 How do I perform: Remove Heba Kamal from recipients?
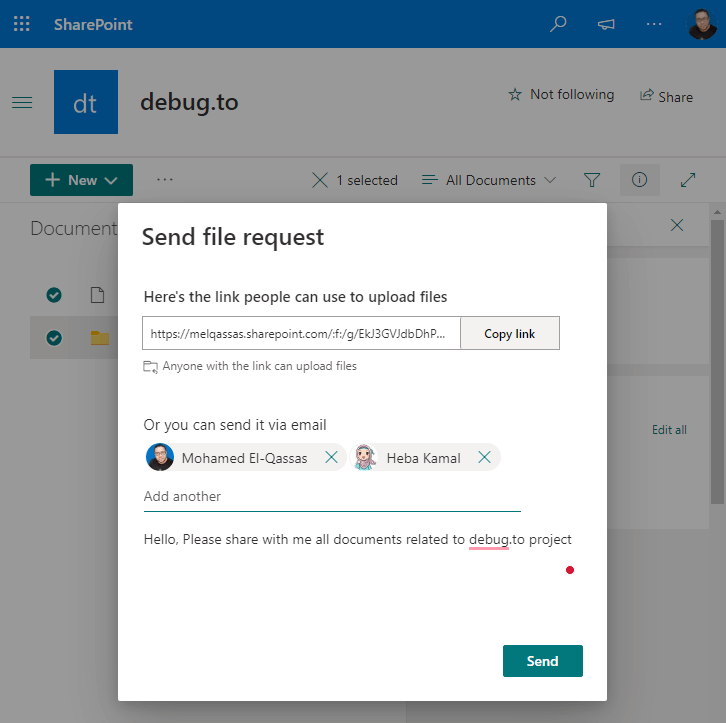coord(484,457)
